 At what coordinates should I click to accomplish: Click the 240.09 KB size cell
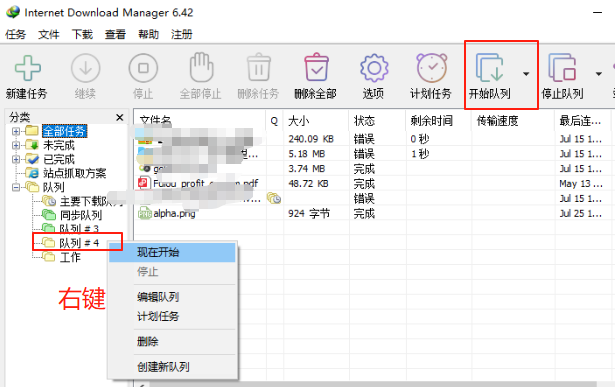311,139
